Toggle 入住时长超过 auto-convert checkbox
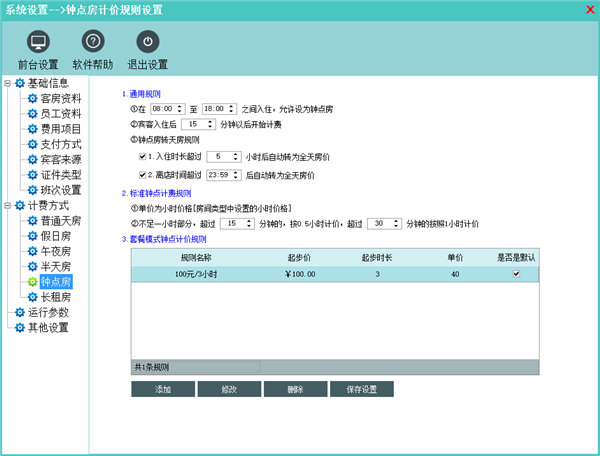Viewport: 600px width, 456px height. coord(143,157)
